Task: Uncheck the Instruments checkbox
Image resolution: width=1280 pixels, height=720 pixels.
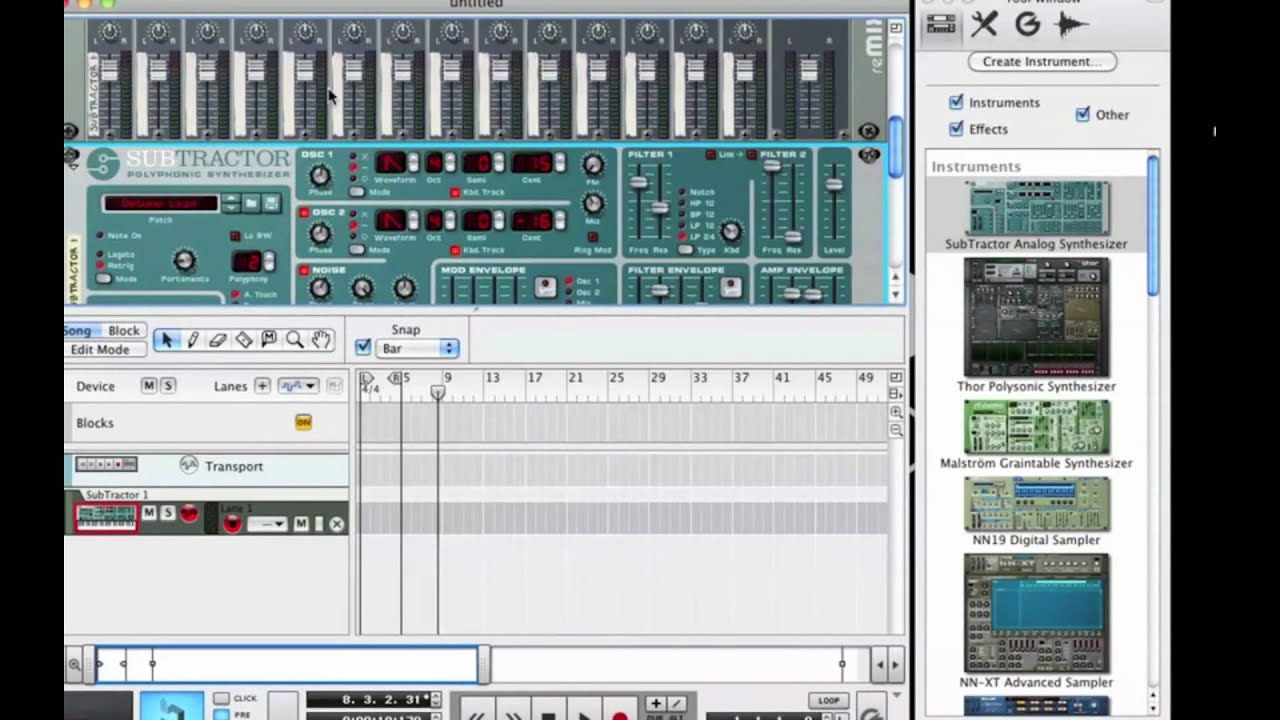Action: click(956, 102)
